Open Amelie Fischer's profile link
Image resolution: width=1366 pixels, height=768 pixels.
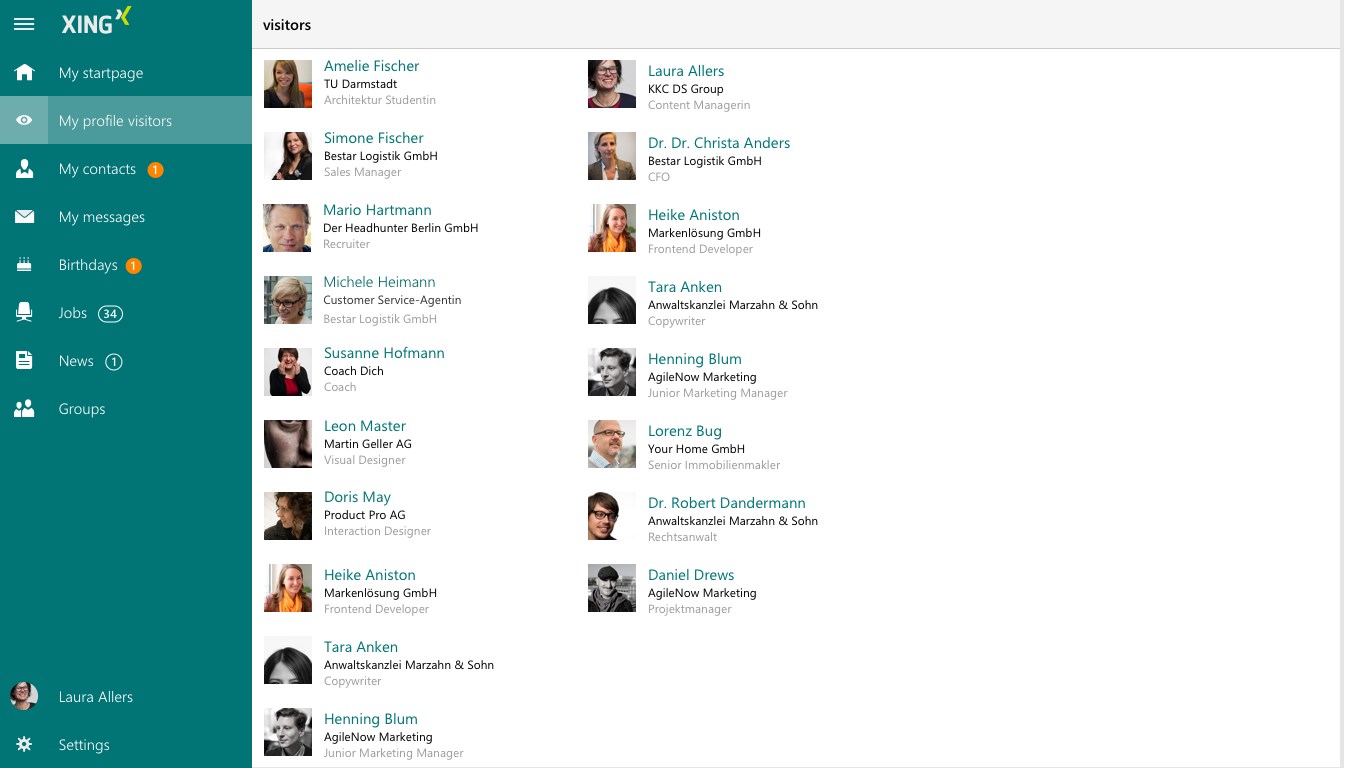tap(371, 65)
